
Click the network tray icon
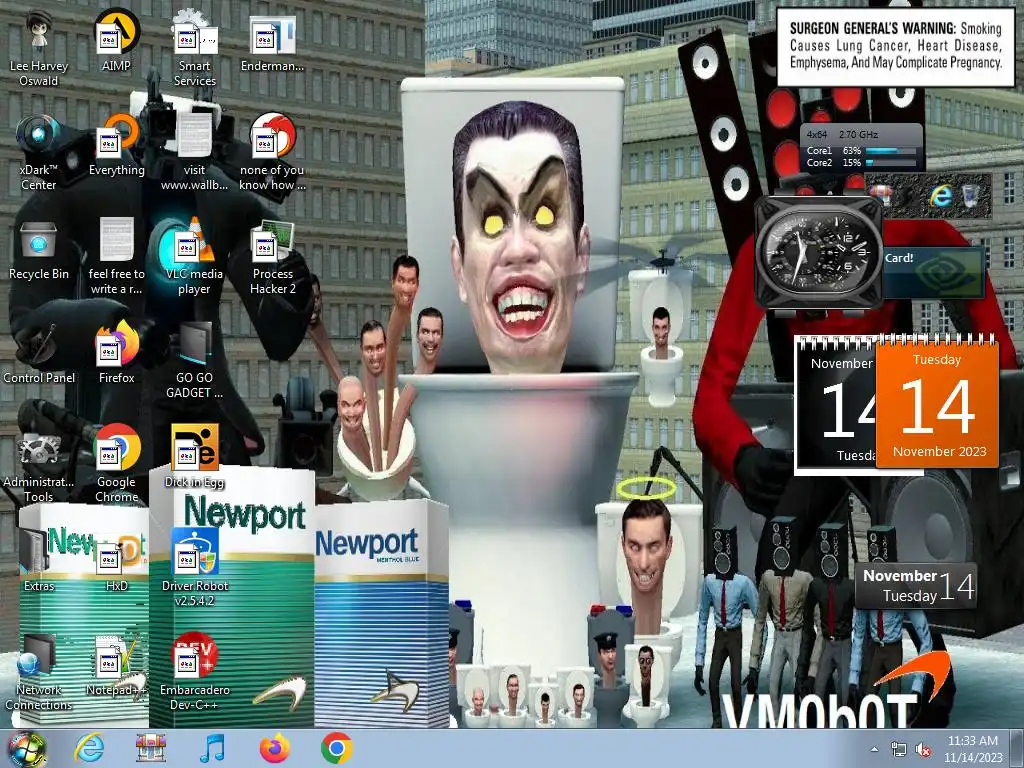tap(899, 749)
